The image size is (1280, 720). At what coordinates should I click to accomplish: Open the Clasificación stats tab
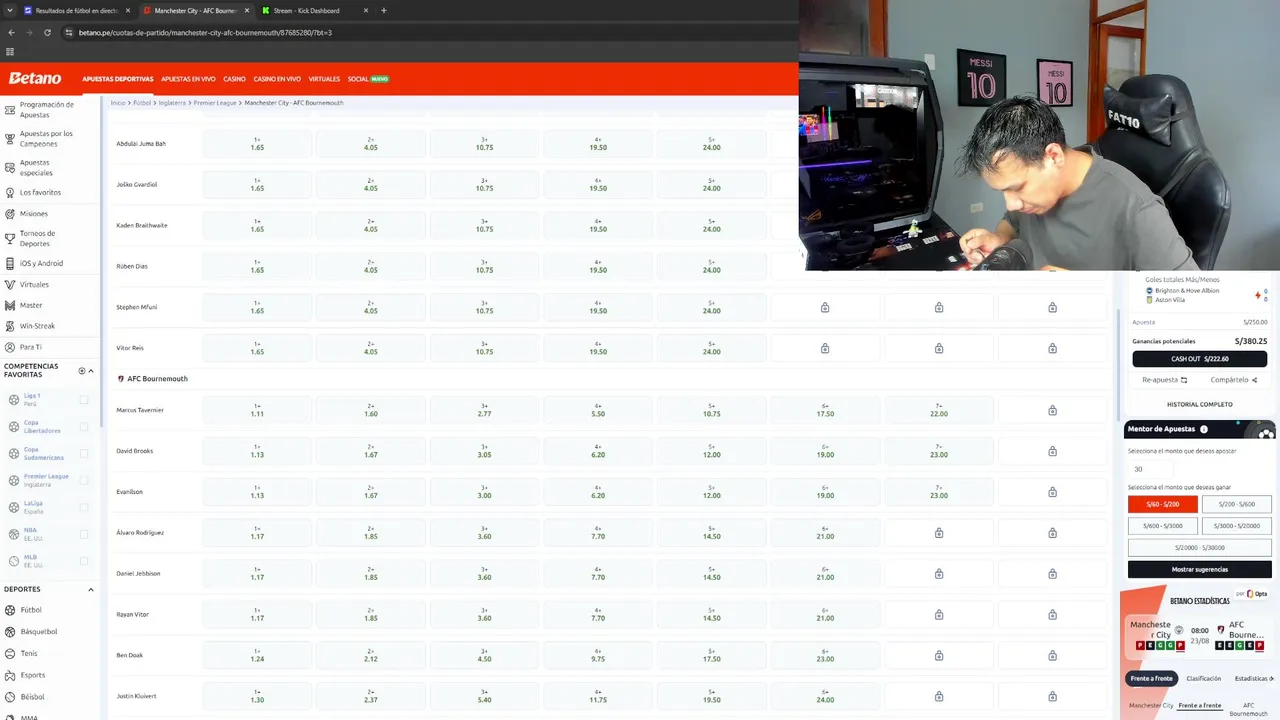(1203, 678)
